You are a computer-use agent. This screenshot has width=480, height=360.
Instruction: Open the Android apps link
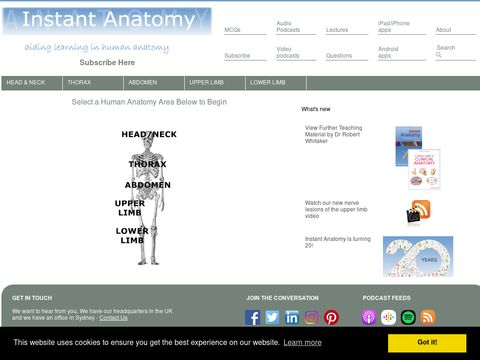click(388, 52)
